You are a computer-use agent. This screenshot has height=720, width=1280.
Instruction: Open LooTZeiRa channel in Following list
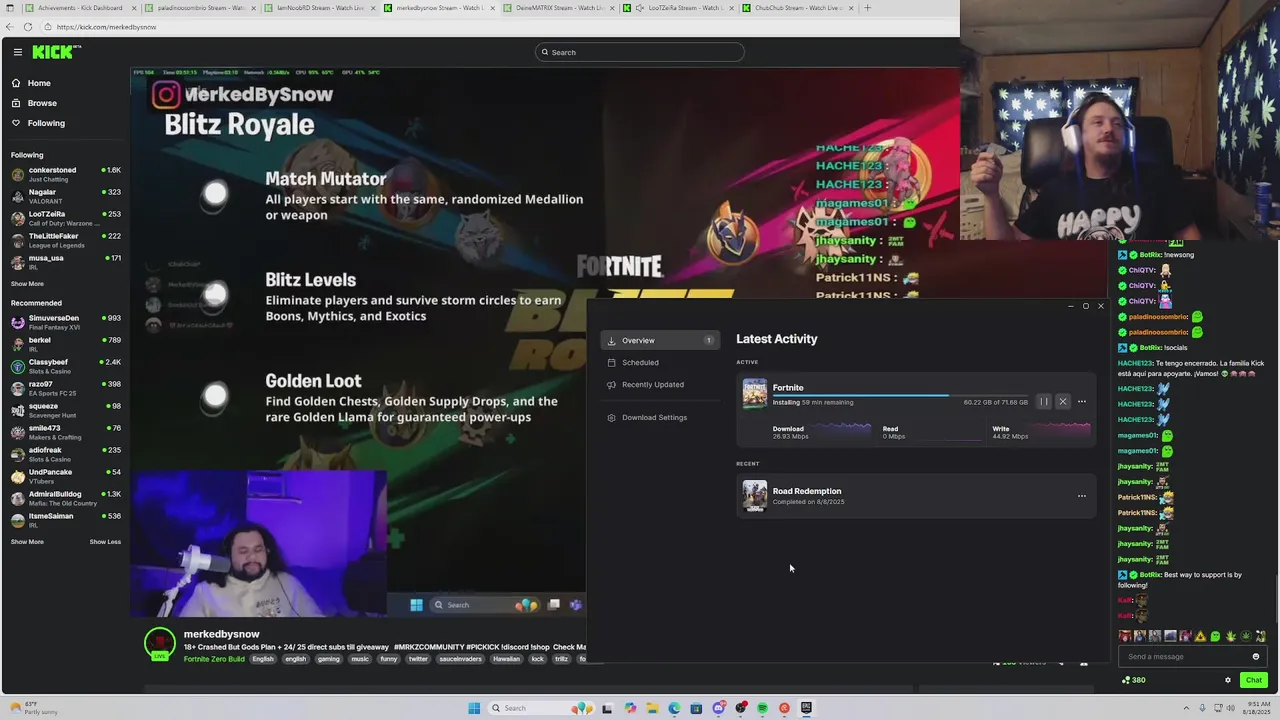click(x=65, y=218)
